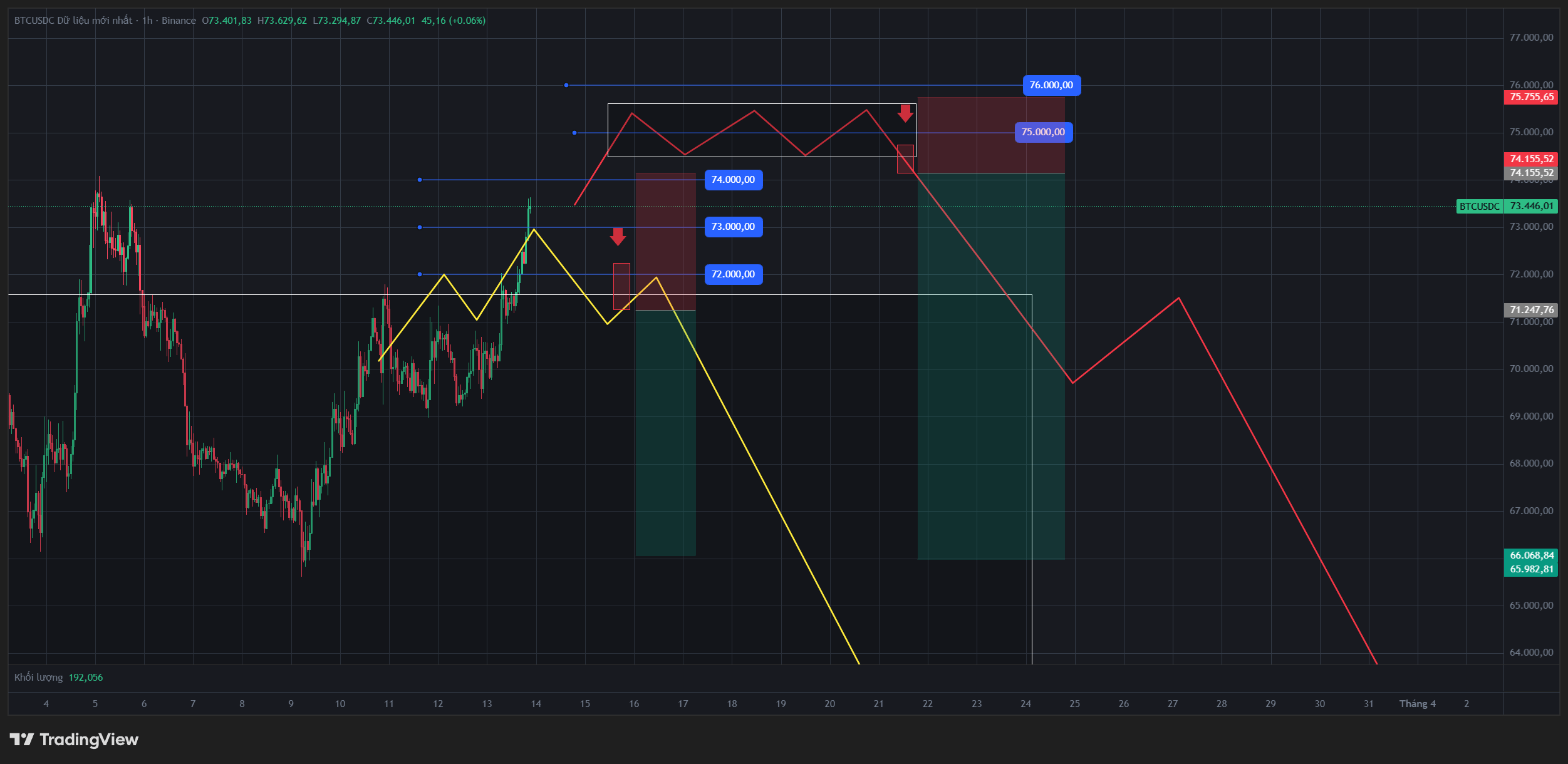Click the blue start dot of the 74.000,00 line
This screenshot has width=1568, height=764.
(x=420, y=180)
